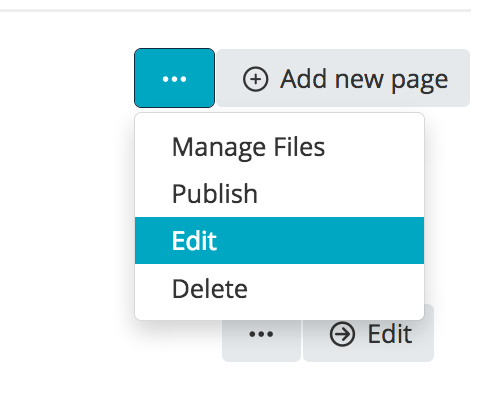The image size is (490, 408).
Task: Choose Publish in the dropdown menu
Action: coord(279,193)
